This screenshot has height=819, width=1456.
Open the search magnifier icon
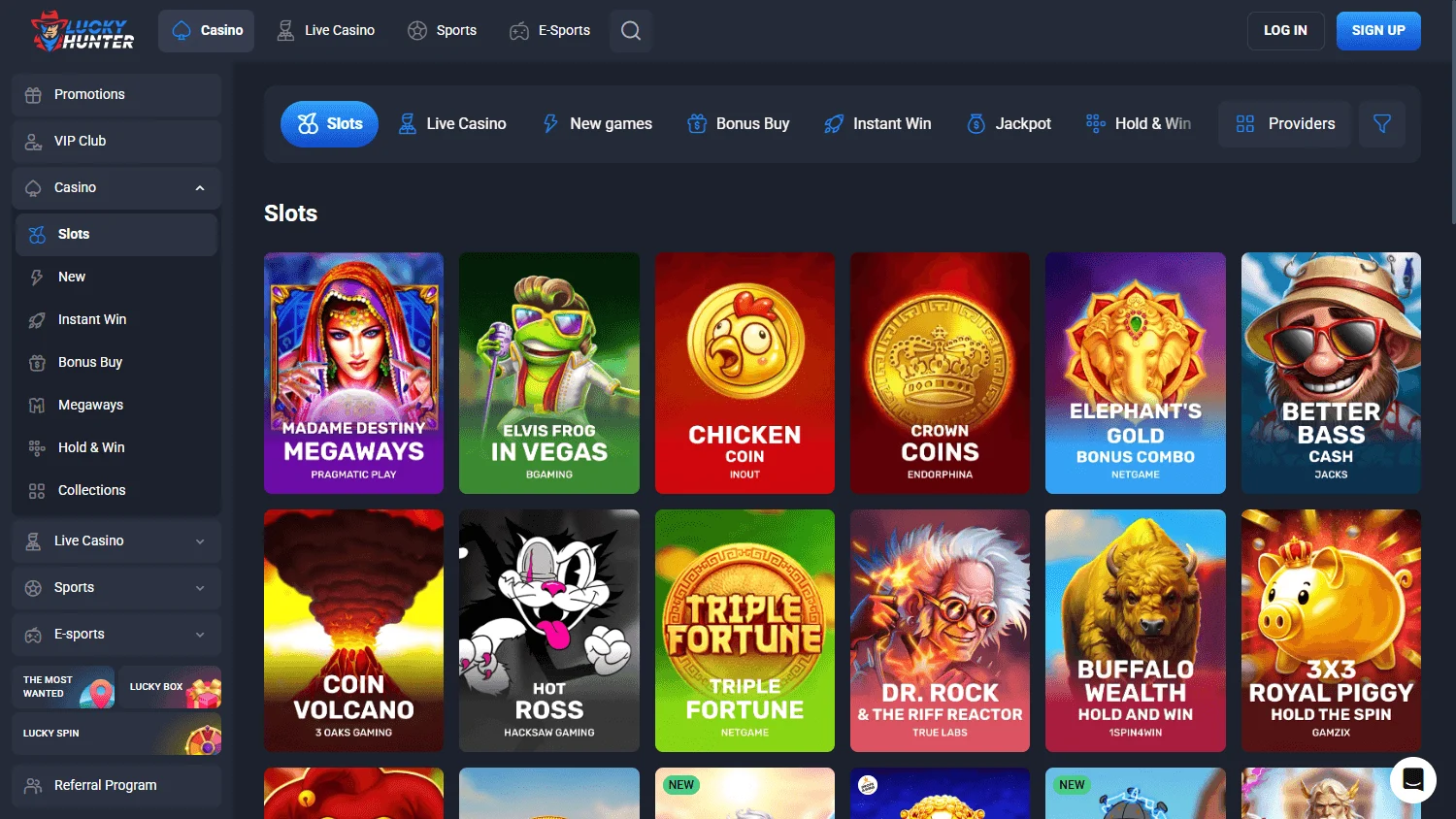631,31
